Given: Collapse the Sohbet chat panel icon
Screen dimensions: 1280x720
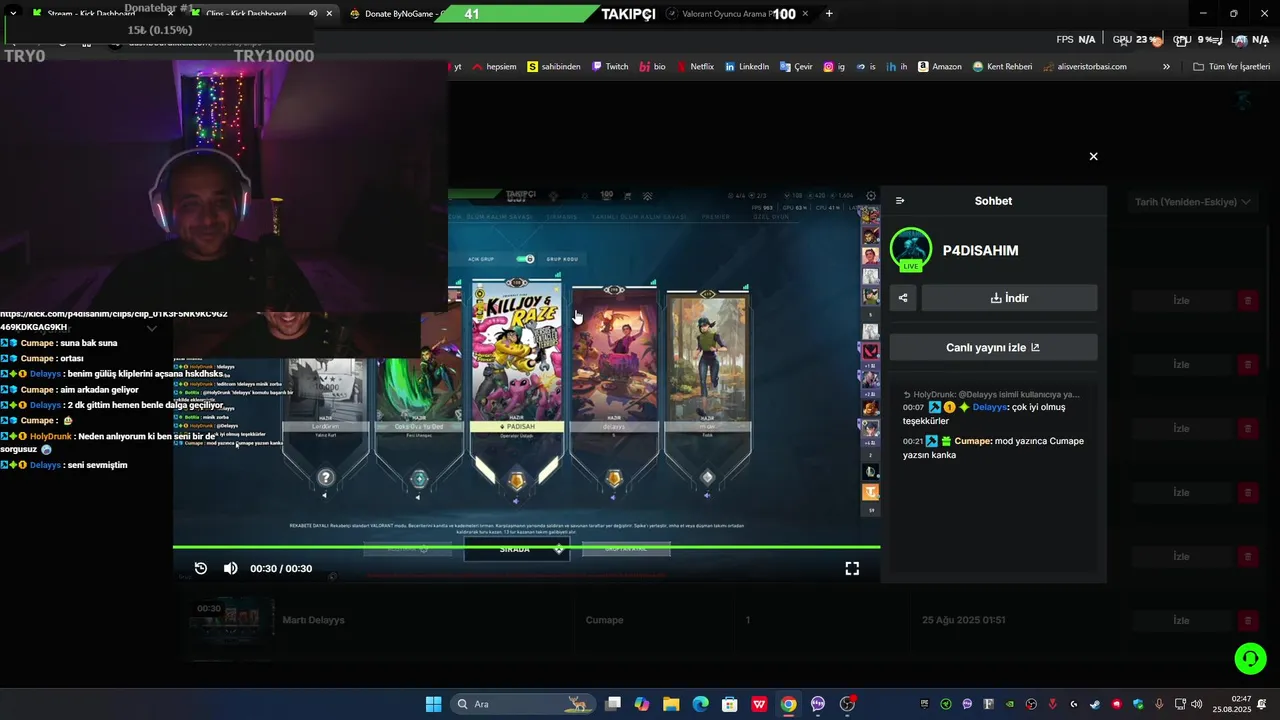Looking at the screenshot, I should (900, 201).
